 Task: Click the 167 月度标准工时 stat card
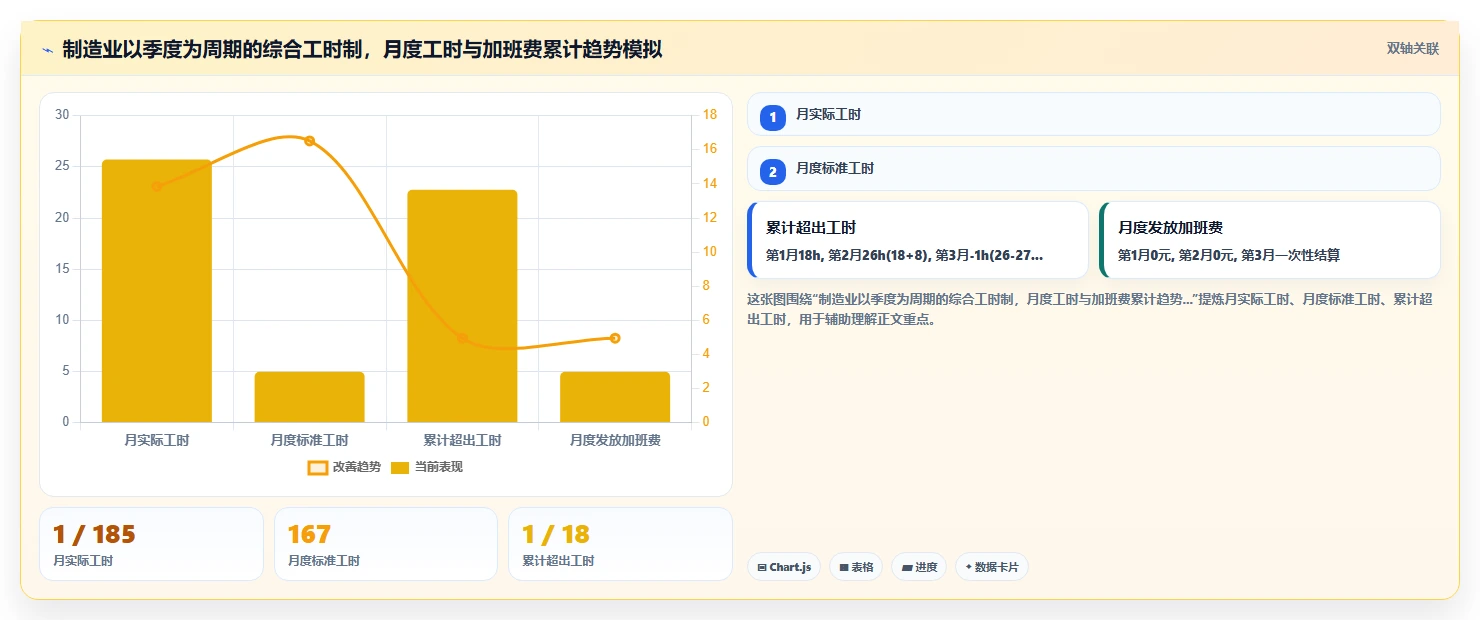[386, 544]
